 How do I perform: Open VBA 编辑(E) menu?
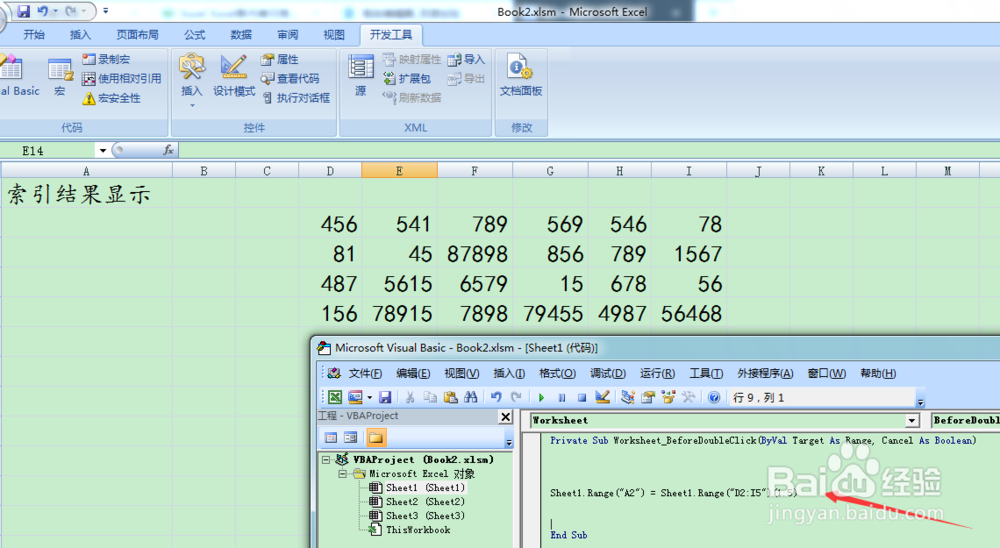[413, 374]
